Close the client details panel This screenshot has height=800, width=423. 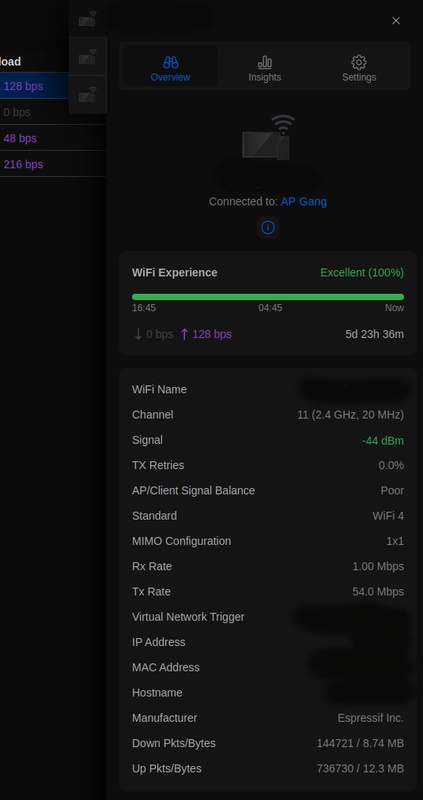pos(396,20)
